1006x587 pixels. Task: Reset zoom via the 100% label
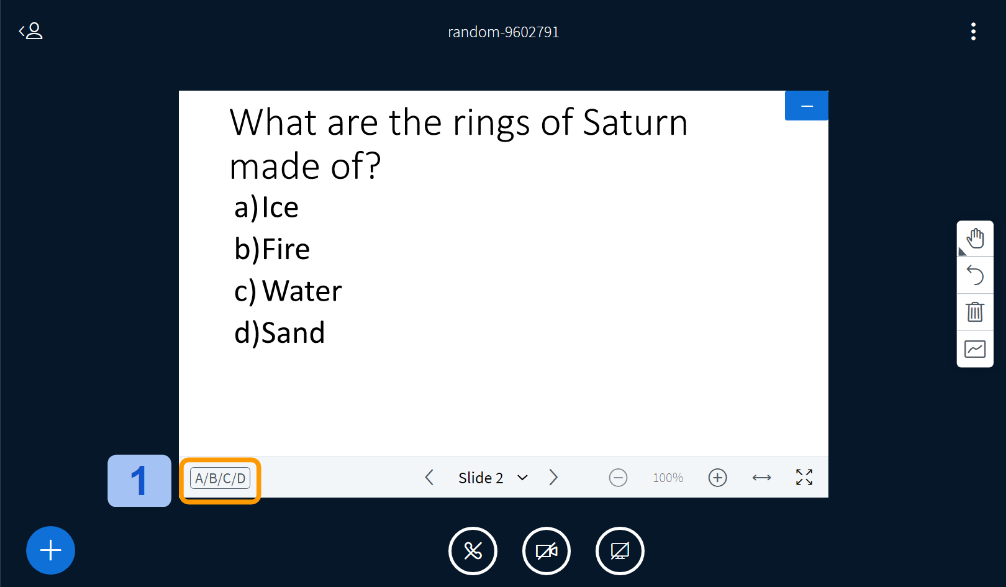point(668,478)
